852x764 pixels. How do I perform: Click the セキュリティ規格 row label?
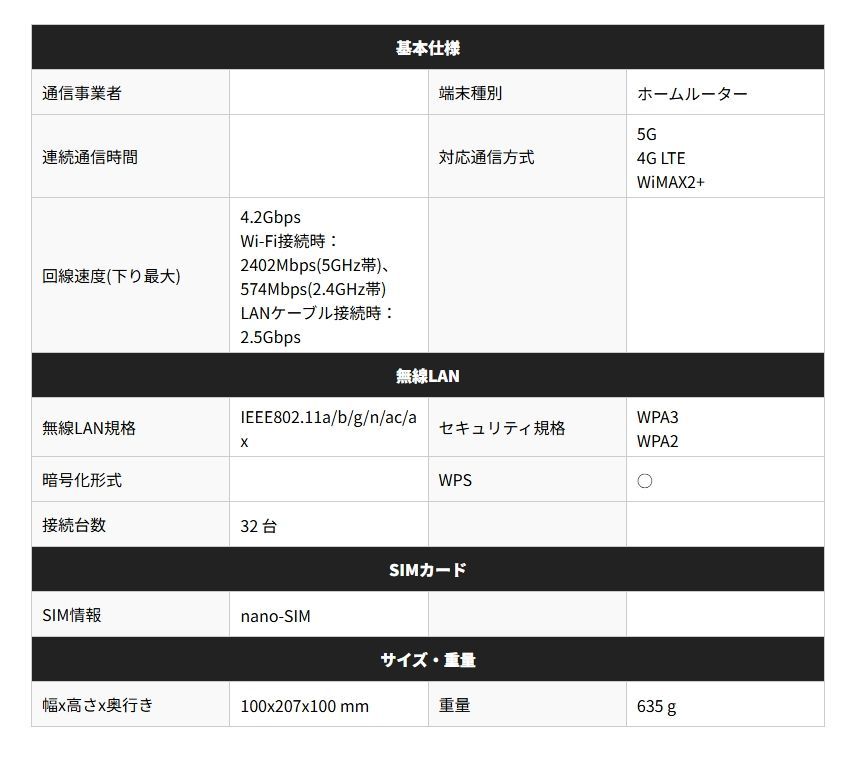pos(493,427)
